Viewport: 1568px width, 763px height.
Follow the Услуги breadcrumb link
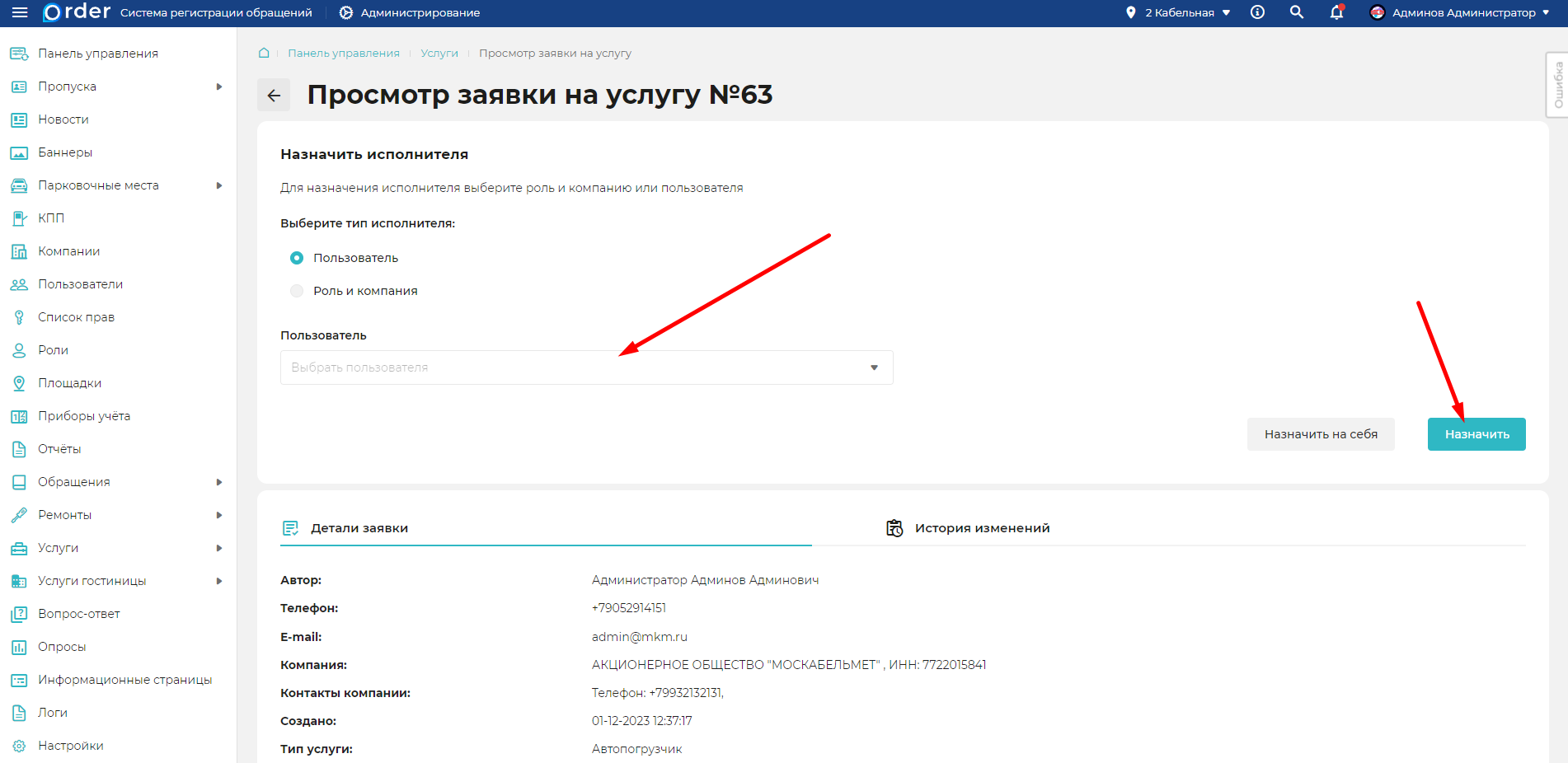[x=439, y=53]
